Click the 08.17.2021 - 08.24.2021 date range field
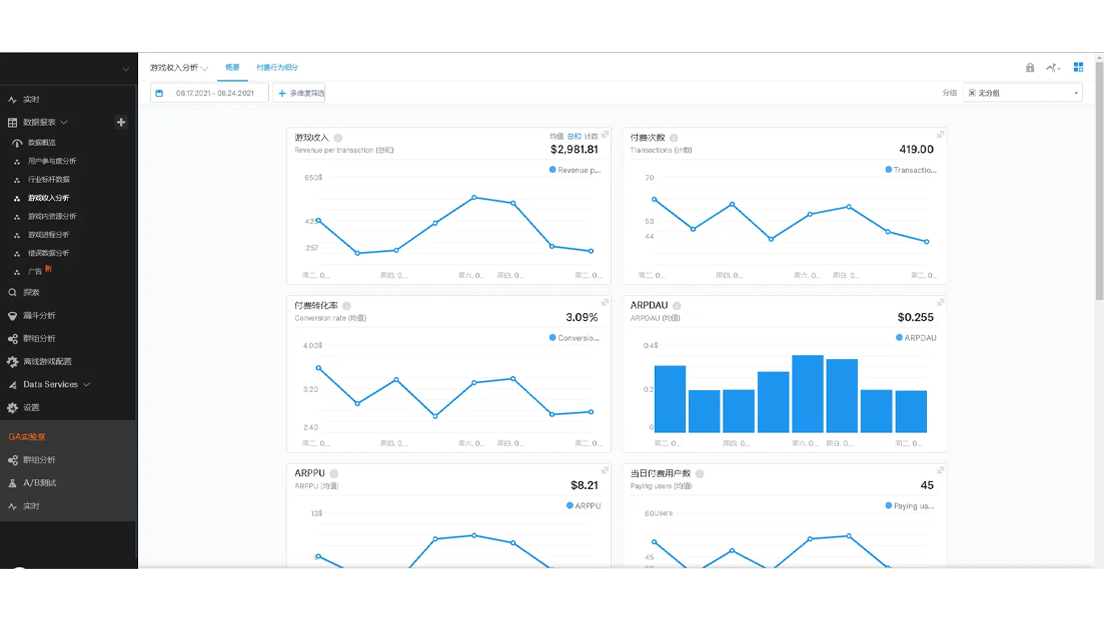This screenshot has height=622, width=1105. tap(215, 93)
